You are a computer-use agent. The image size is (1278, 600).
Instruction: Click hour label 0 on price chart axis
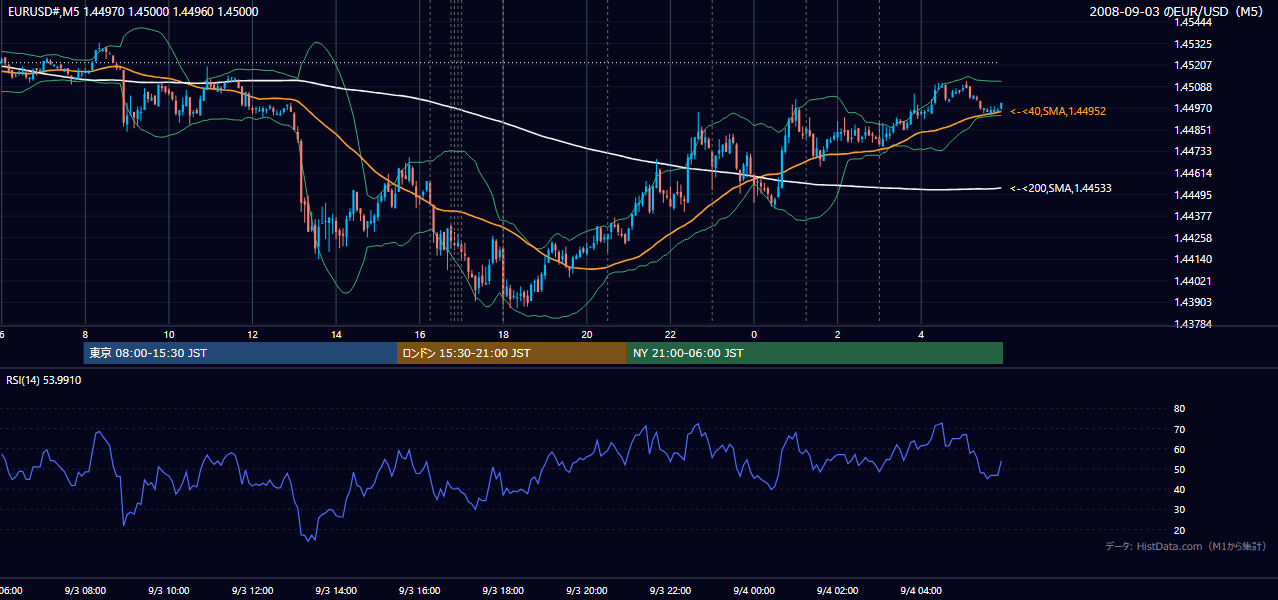754,334
